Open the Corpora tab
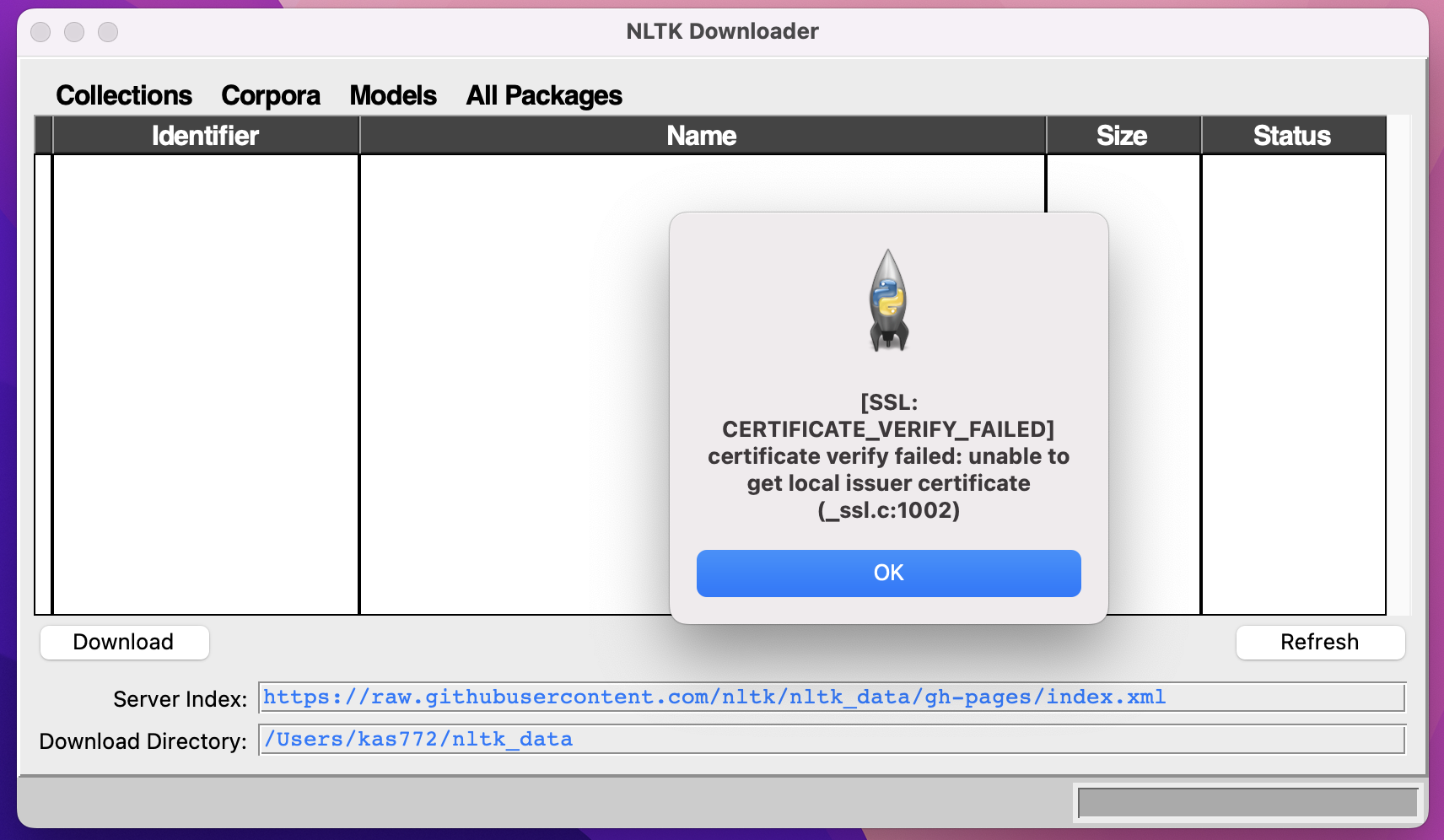The height and width of the screenshot is (840, 1444). click(x=270, y=95)
